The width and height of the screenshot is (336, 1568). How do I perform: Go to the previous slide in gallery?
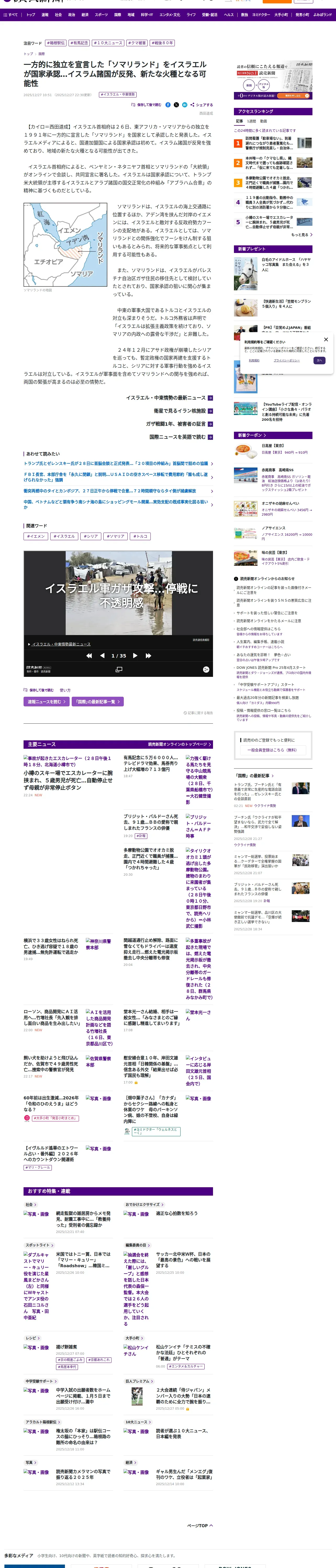[x=102, y=656]
